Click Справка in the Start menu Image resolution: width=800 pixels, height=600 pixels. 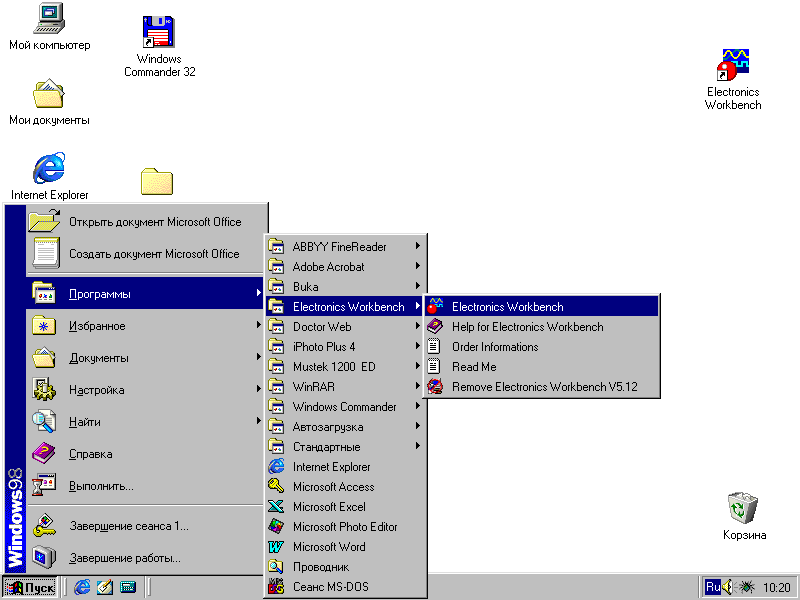[x=144, y=454]
